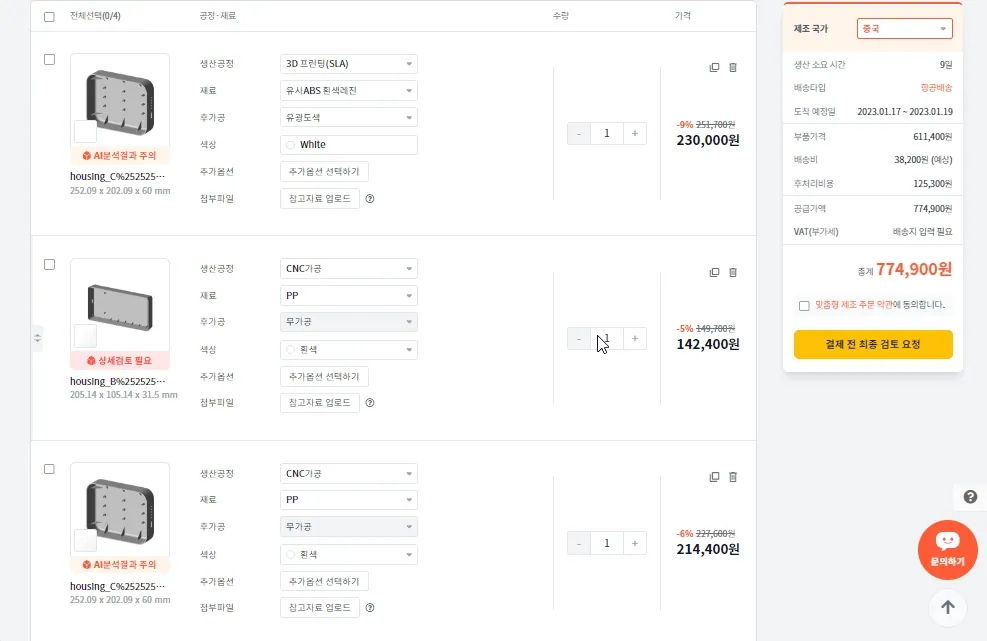The height and width of the screenshot is (641, 987).
Task: Increase quantity of 230,000원 item
Action: tap(634, 133)
